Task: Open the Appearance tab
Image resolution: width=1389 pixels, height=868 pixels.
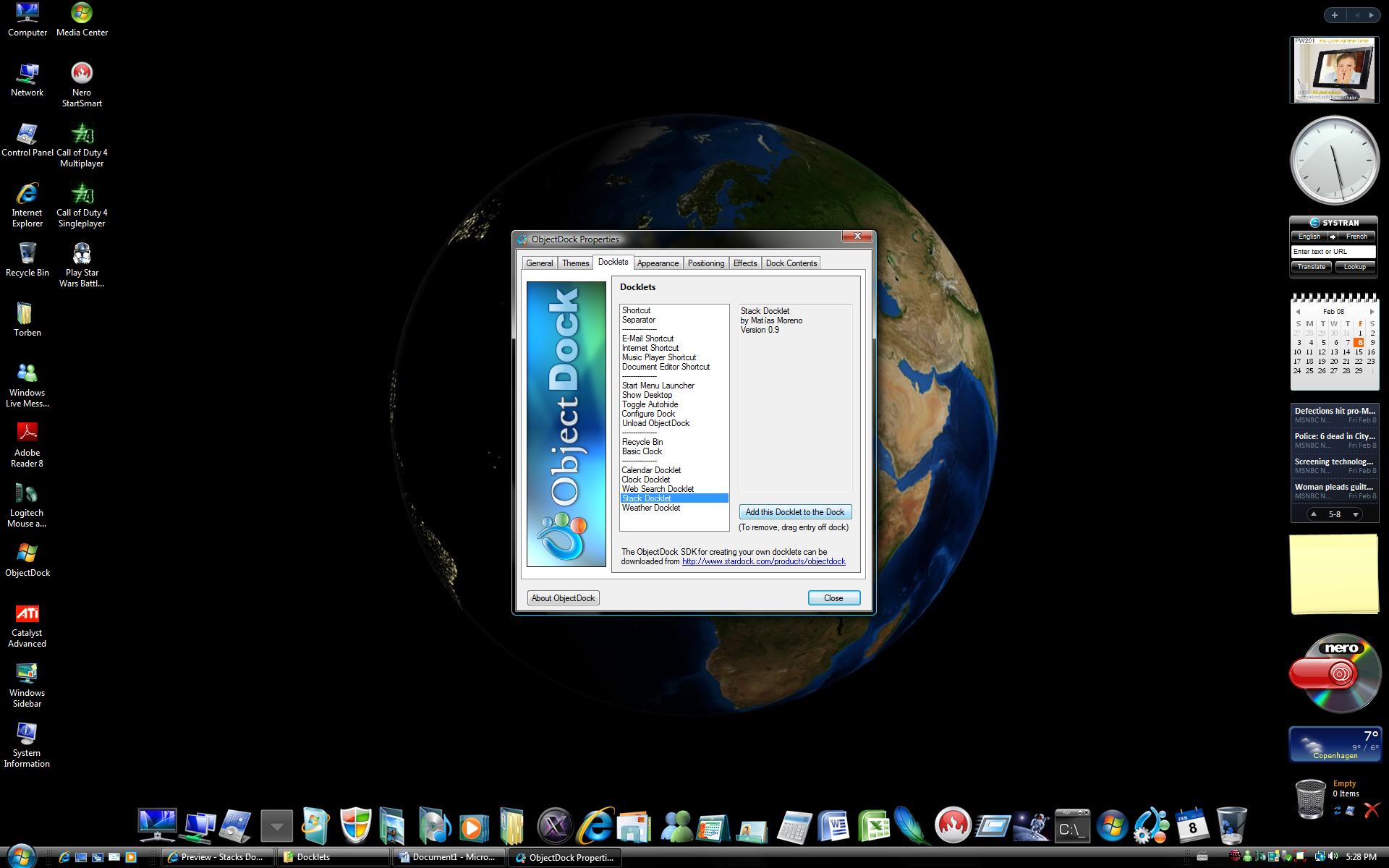Action: tap(658, 263)
